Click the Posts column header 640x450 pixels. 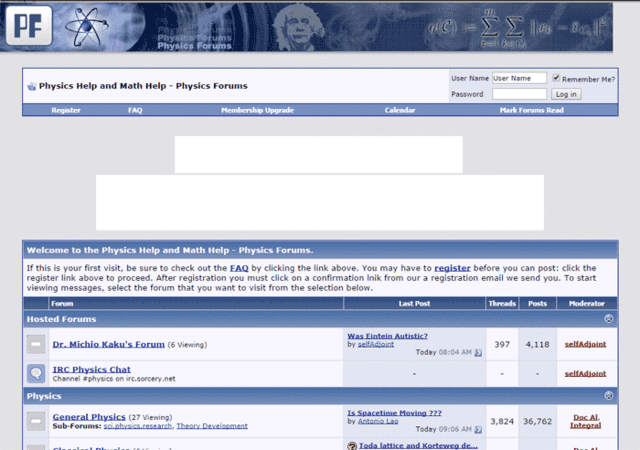[537, 303]
